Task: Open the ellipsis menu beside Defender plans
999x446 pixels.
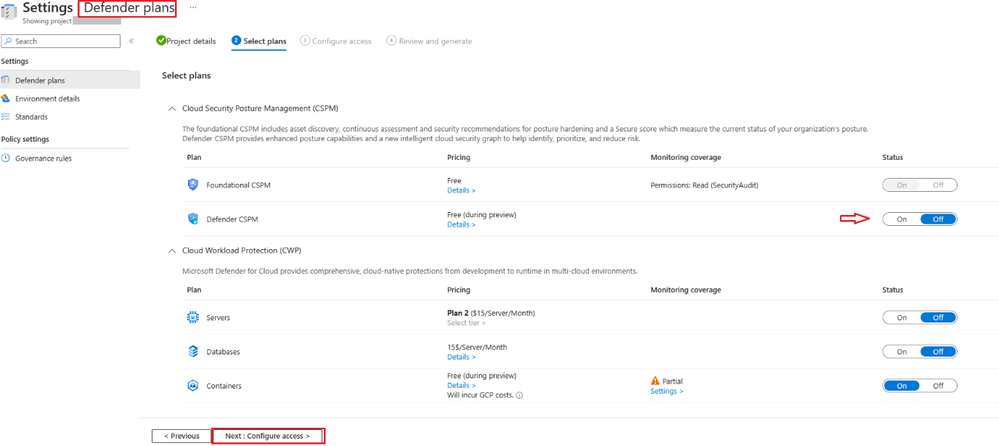Action: click(193, 8)
